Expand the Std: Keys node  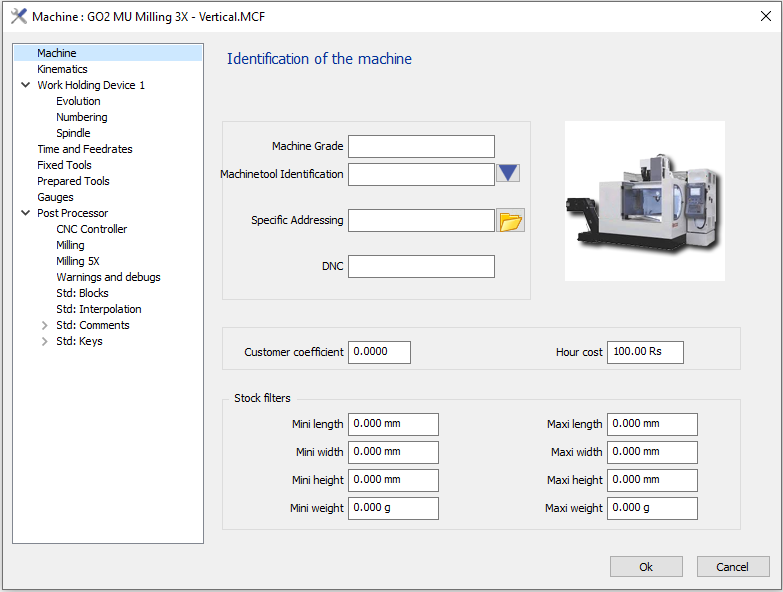[44, 341]
